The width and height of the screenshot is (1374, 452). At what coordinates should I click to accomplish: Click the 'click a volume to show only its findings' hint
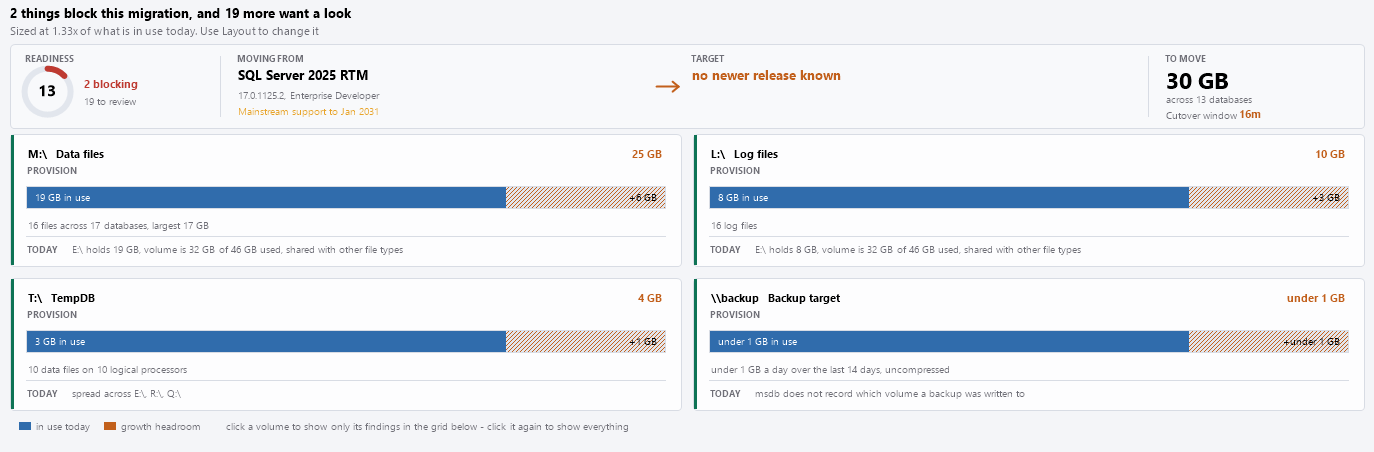[x=427, y=427]
